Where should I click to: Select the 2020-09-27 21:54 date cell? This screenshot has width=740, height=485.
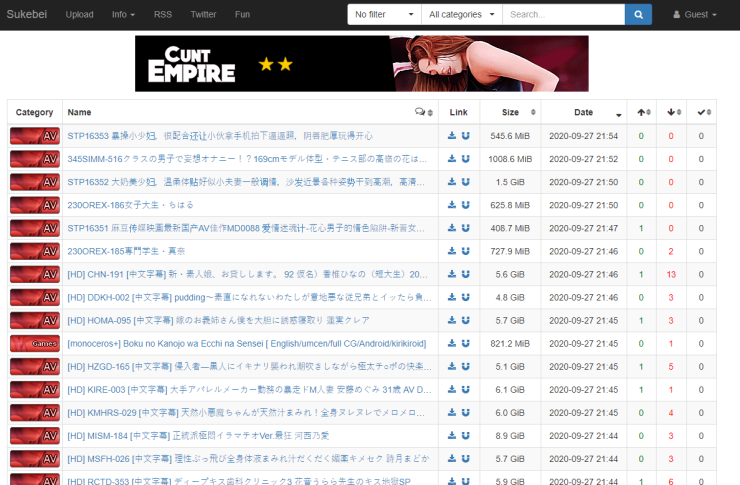tap(583, 136)
